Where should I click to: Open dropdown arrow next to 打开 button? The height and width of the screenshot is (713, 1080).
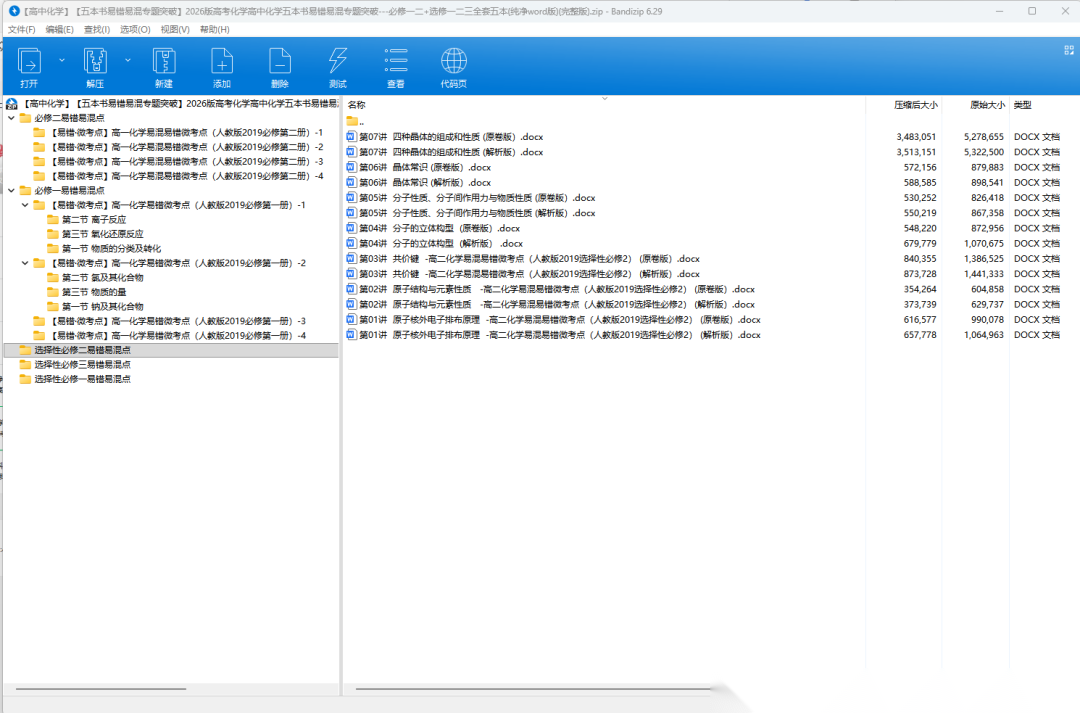point(62,60)
